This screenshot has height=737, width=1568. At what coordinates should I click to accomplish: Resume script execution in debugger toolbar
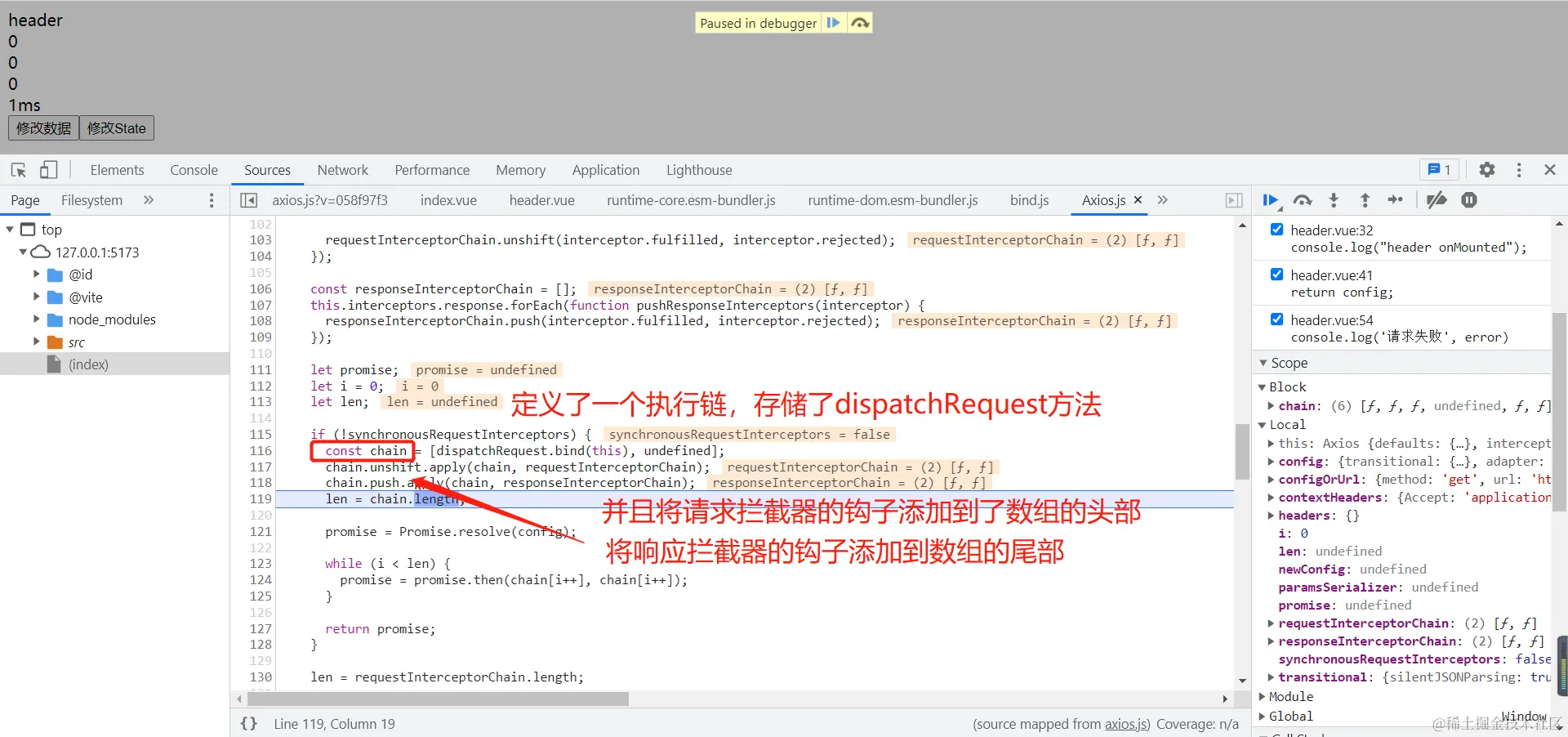1271,200
